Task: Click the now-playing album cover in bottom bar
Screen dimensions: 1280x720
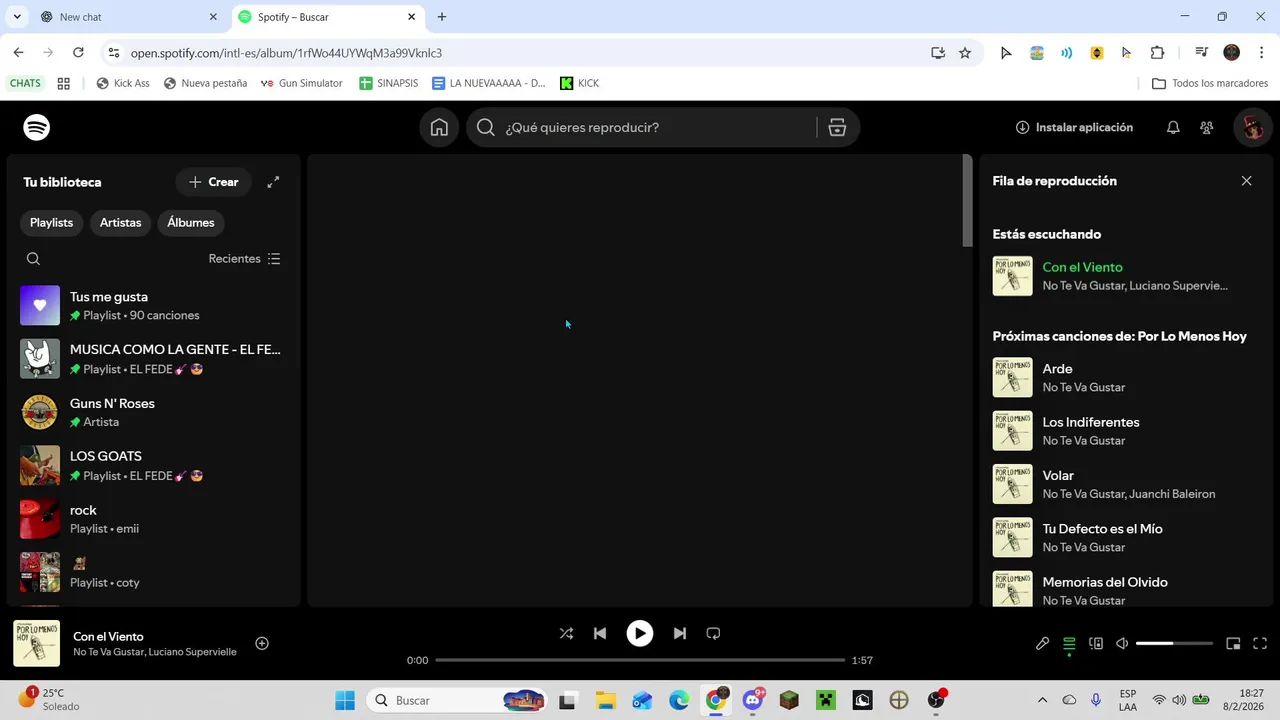Action: tap(36, 643)
